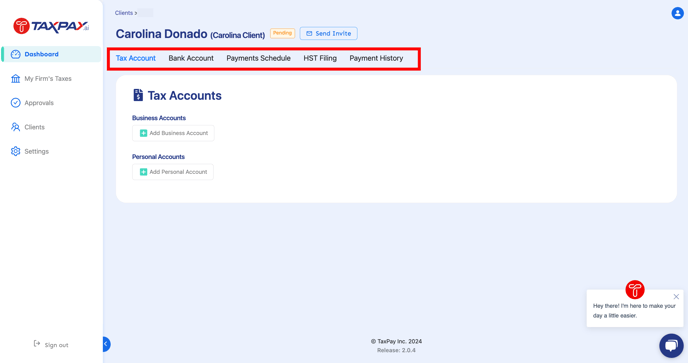Open the chat widget bubble

click(x=671, y=345)
